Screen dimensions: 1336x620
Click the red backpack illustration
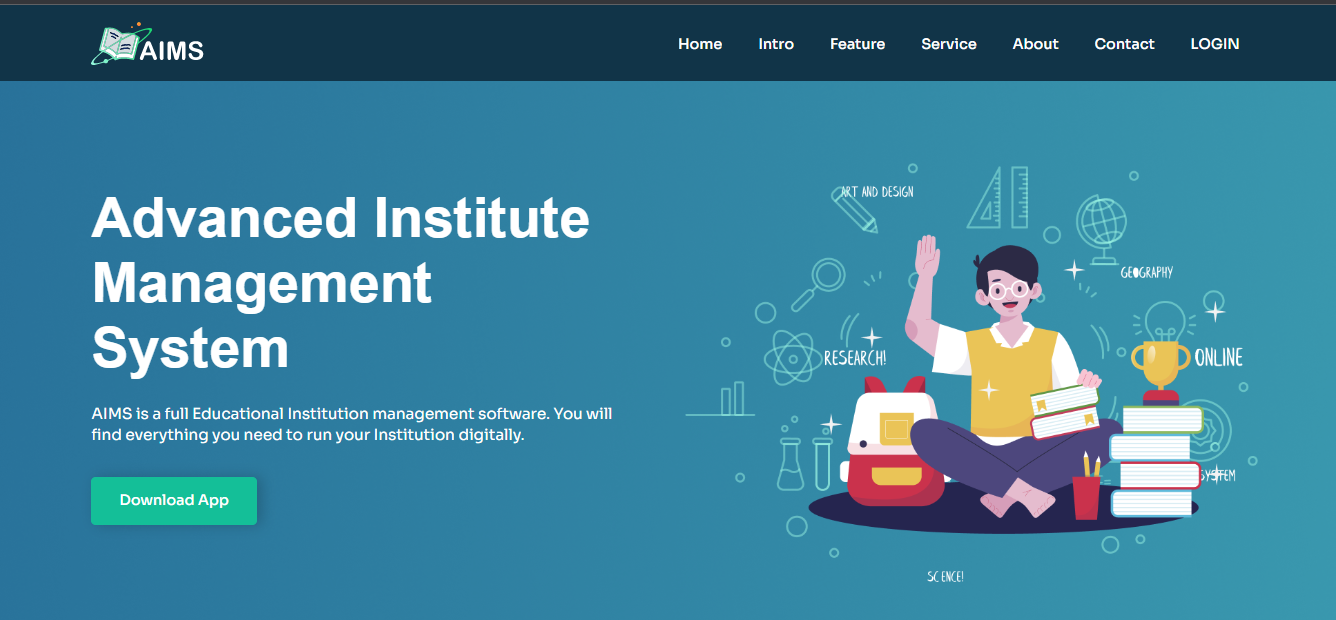pos(894,443)
